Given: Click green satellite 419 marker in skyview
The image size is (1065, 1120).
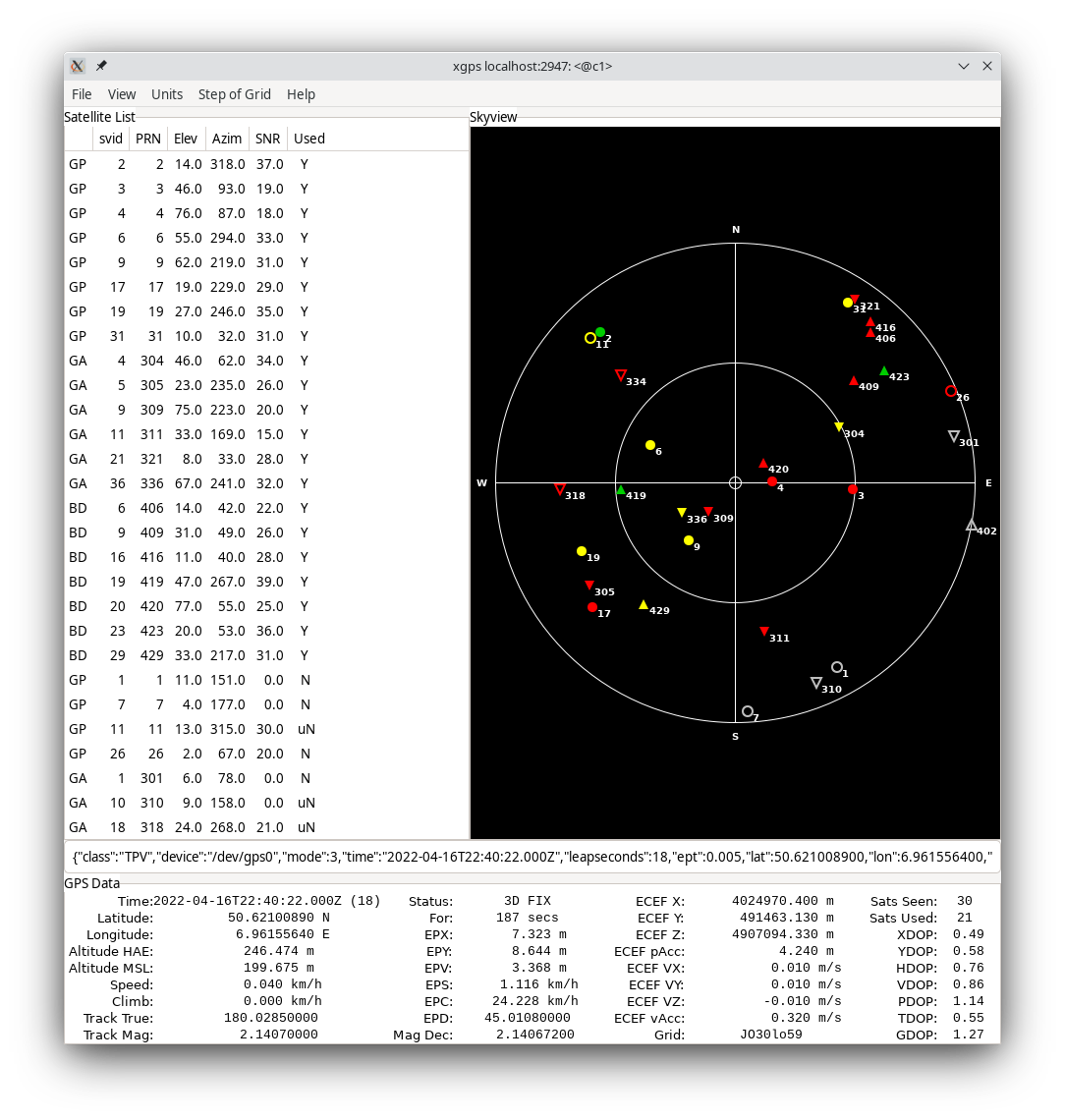Looking at the screenshot, I should pyautogui.click(x=621, y=489).
